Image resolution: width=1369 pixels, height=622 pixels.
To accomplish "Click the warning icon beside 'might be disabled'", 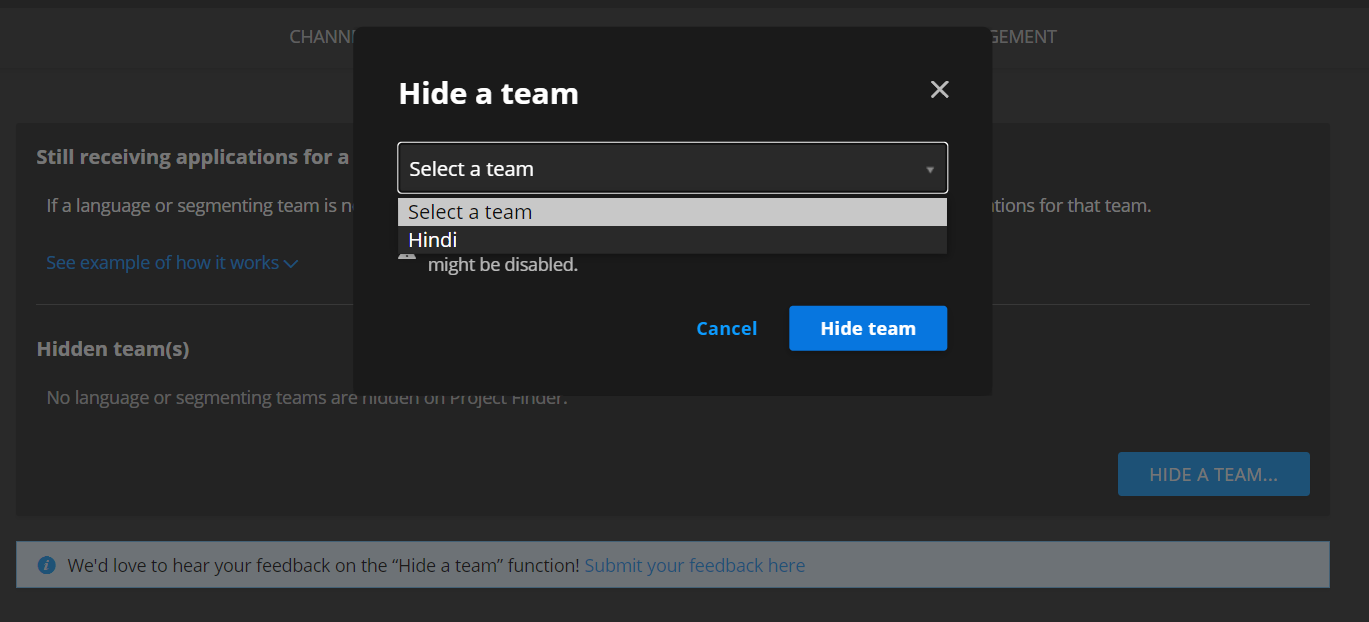I will click(x=407, y=257).
